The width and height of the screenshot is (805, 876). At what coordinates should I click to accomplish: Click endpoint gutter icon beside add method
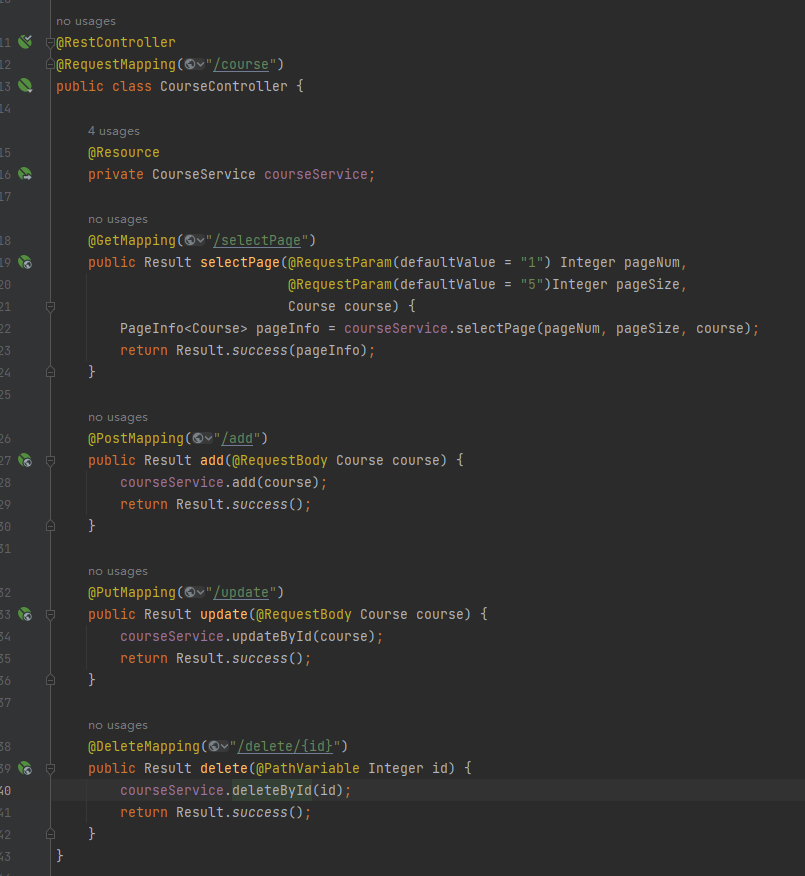click(25, 460)
